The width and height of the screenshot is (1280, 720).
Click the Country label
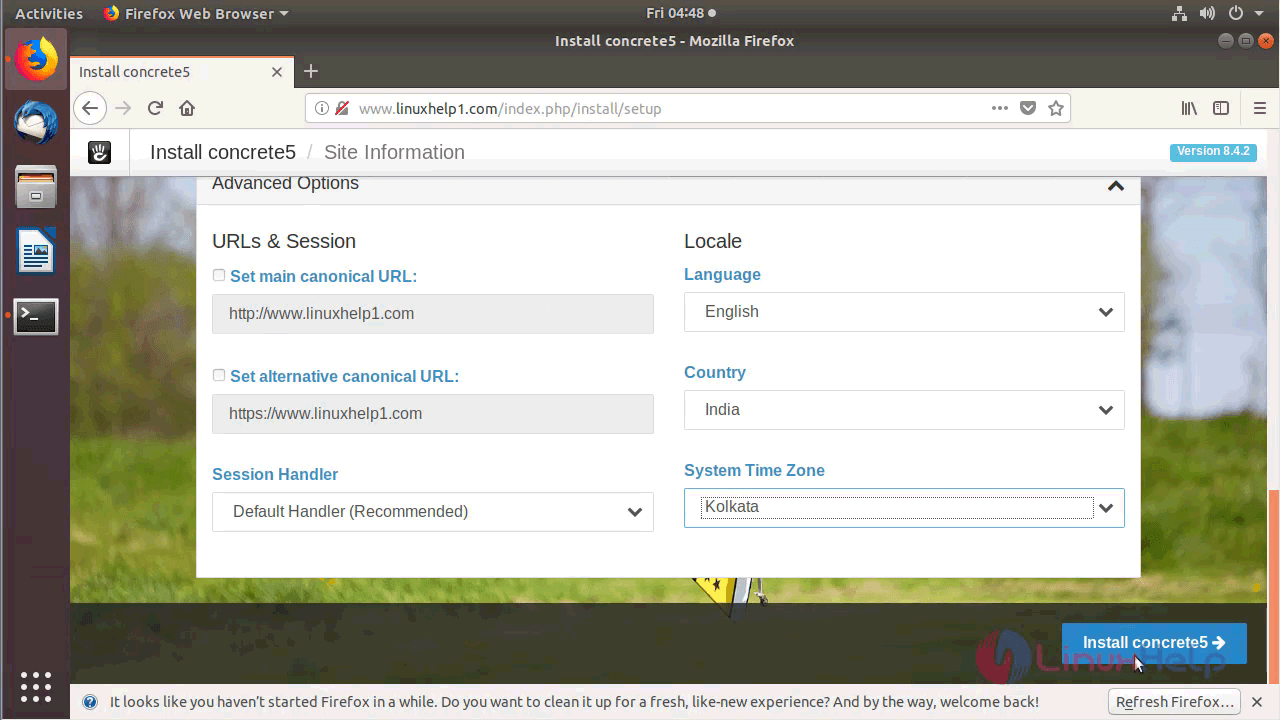[x=715, y=372]
